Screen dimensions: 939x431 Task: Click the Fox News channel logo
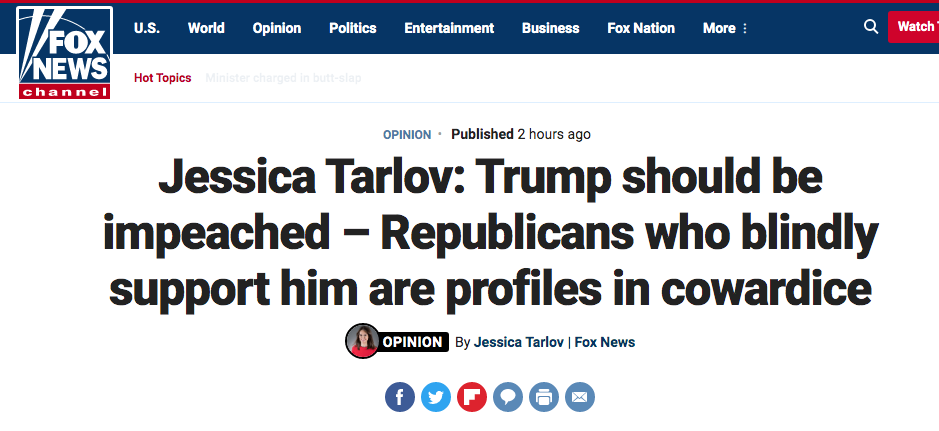[65, 53]
